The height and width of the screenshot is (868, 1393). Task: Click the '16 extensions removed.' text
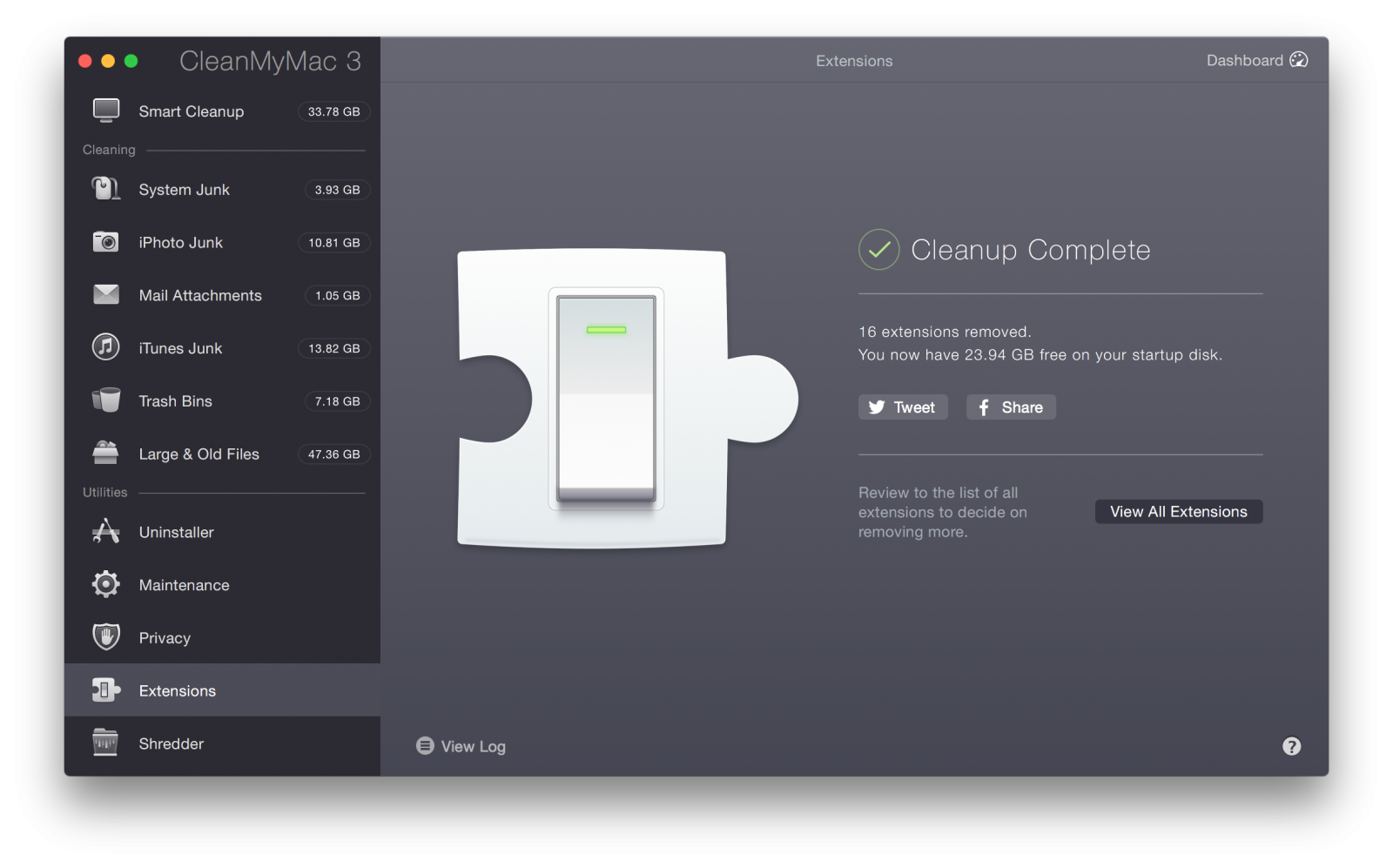tap(945, 332)
